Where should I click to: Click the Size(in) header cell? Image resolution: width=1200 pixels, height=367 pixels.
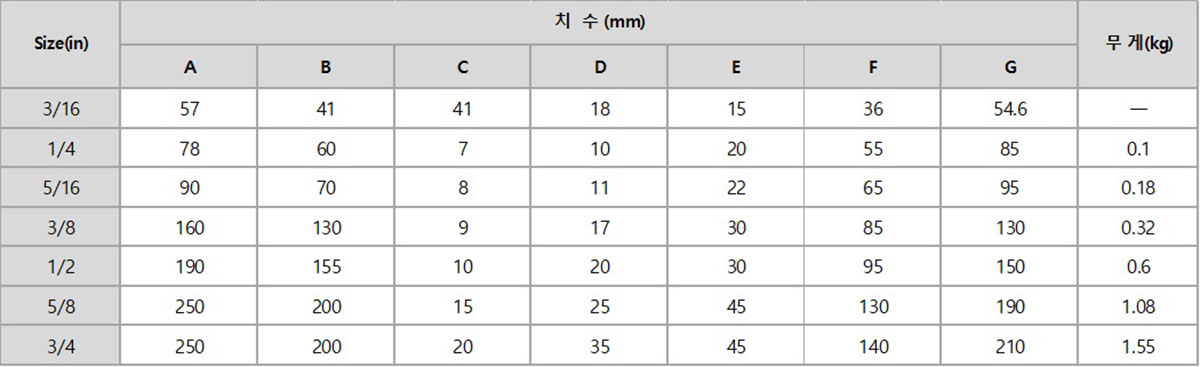click(61, 45)
